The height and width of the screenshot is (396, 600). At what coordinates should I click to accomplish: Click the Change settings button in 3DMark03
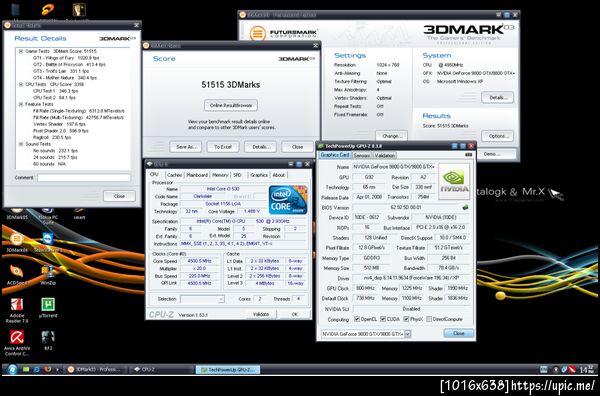391,136
